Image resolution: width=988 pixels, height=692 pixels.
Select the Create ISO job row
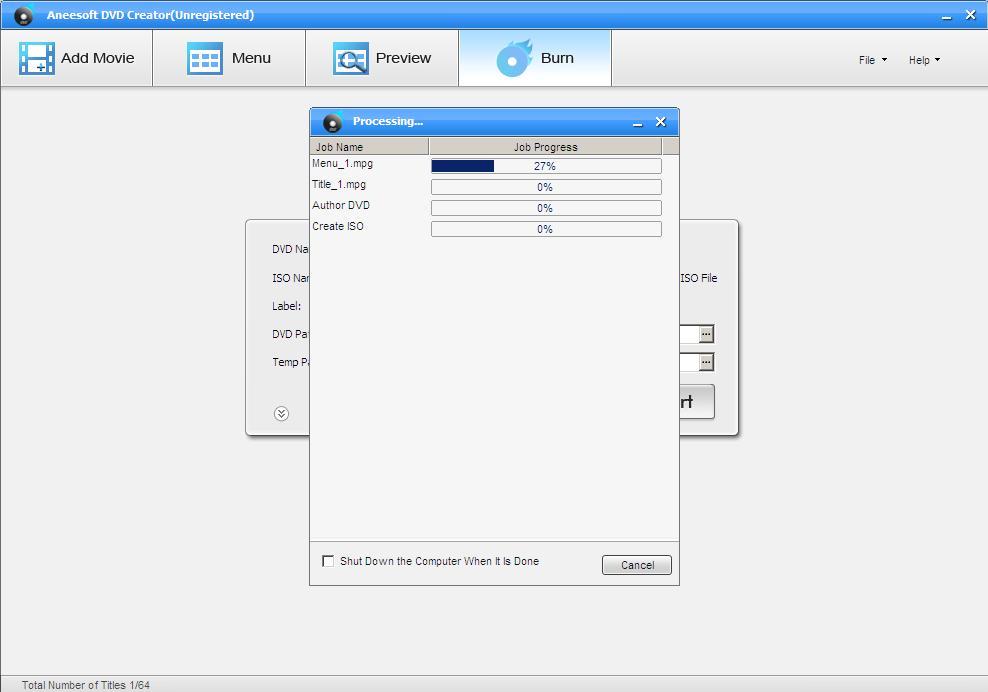pos(486,228)
